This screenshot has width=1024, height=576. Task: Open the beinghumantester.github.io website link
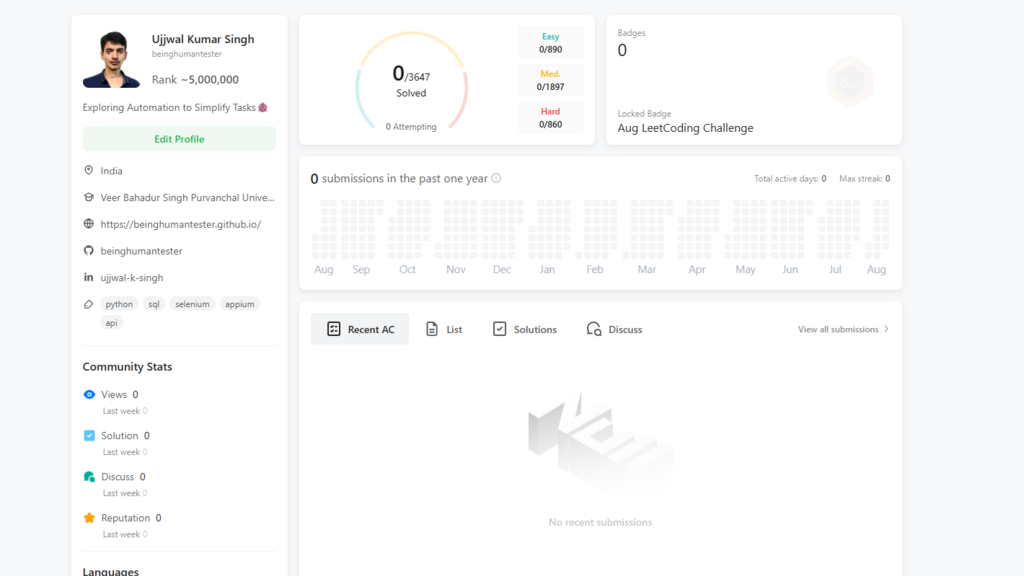tap(181, 224)
